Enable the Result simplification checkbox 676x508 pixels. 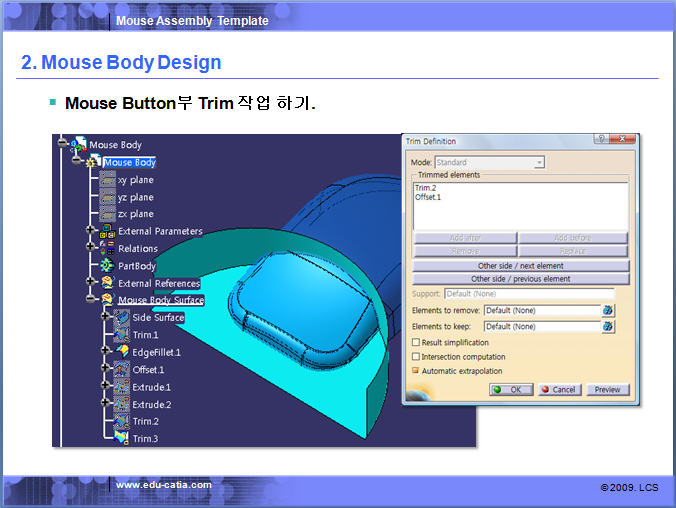tap(416, 343)
